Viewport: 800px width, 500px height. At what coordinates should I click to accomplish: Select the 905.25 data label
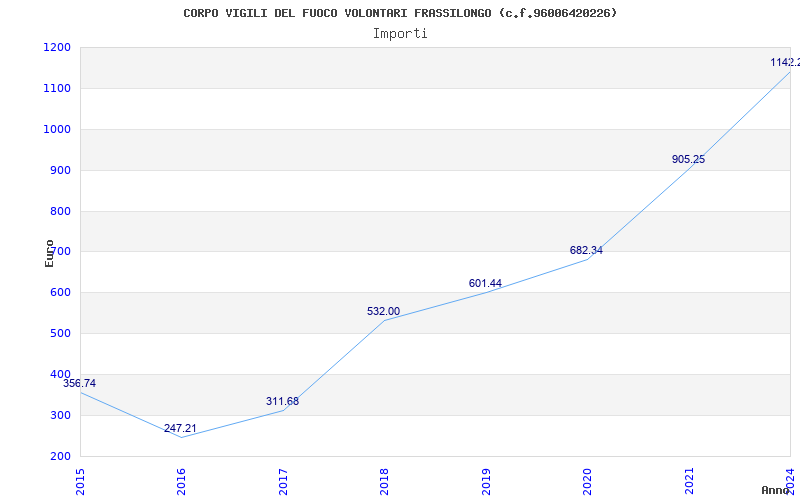(x=688, y=159)
